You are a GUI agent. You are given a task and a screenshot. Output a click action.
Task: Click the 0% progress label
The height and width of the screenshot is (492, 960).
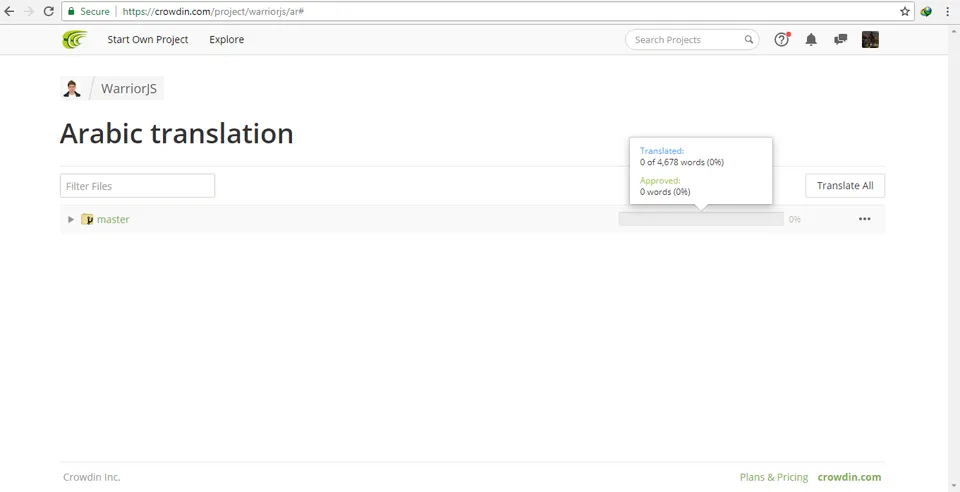[x=795, y=219]
